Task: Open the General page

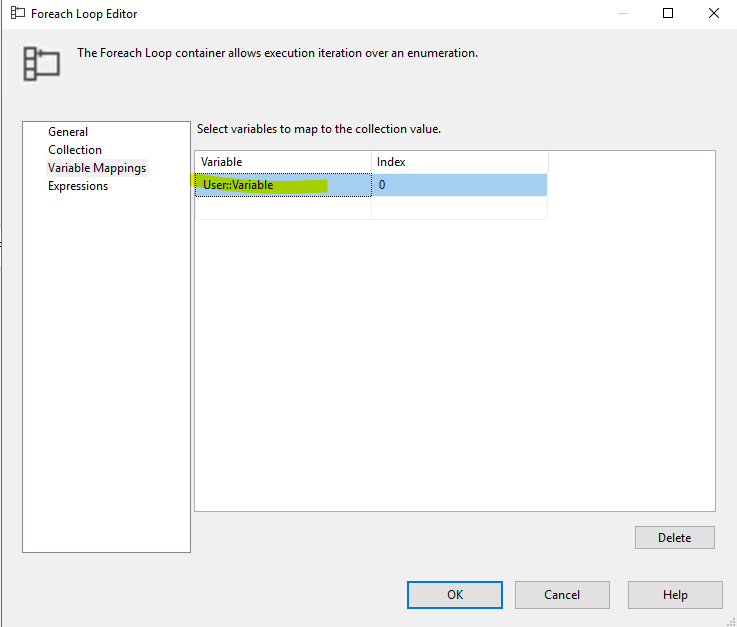Action: tap(68, 132)
